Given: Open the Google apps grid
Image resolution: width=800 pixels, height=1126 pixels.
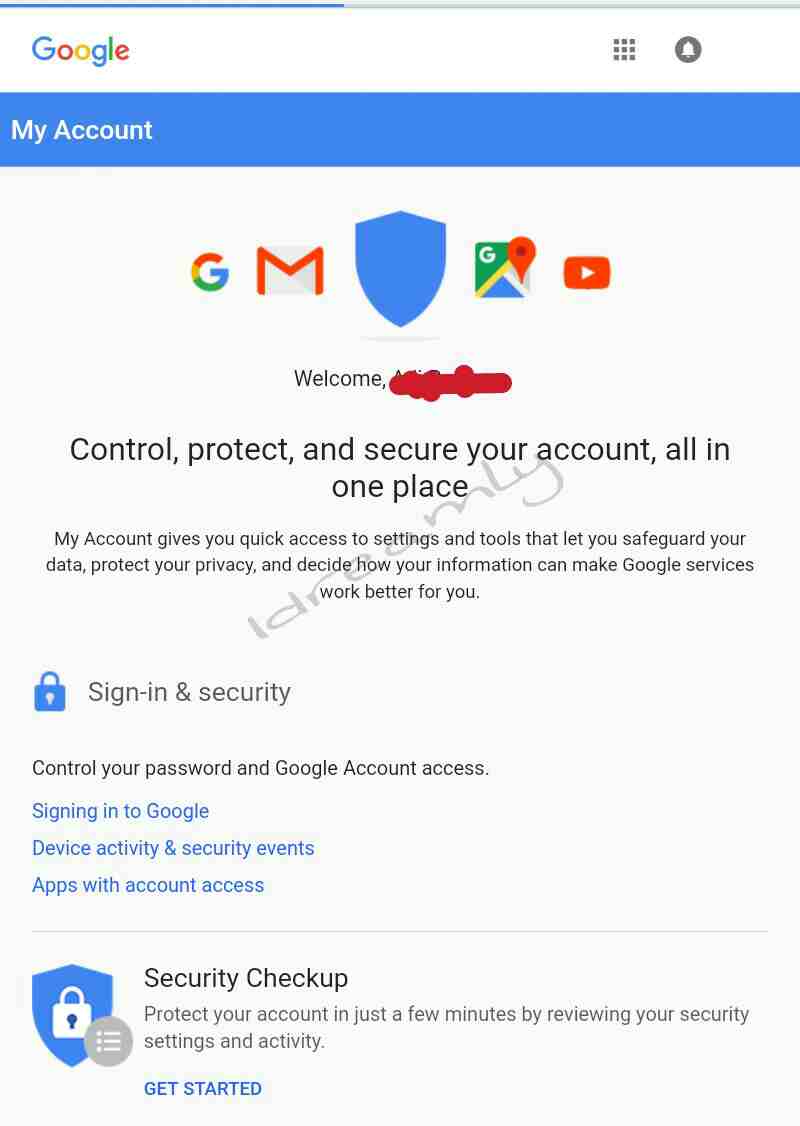Looking at the screenshot, I should [x=624, y=49].
